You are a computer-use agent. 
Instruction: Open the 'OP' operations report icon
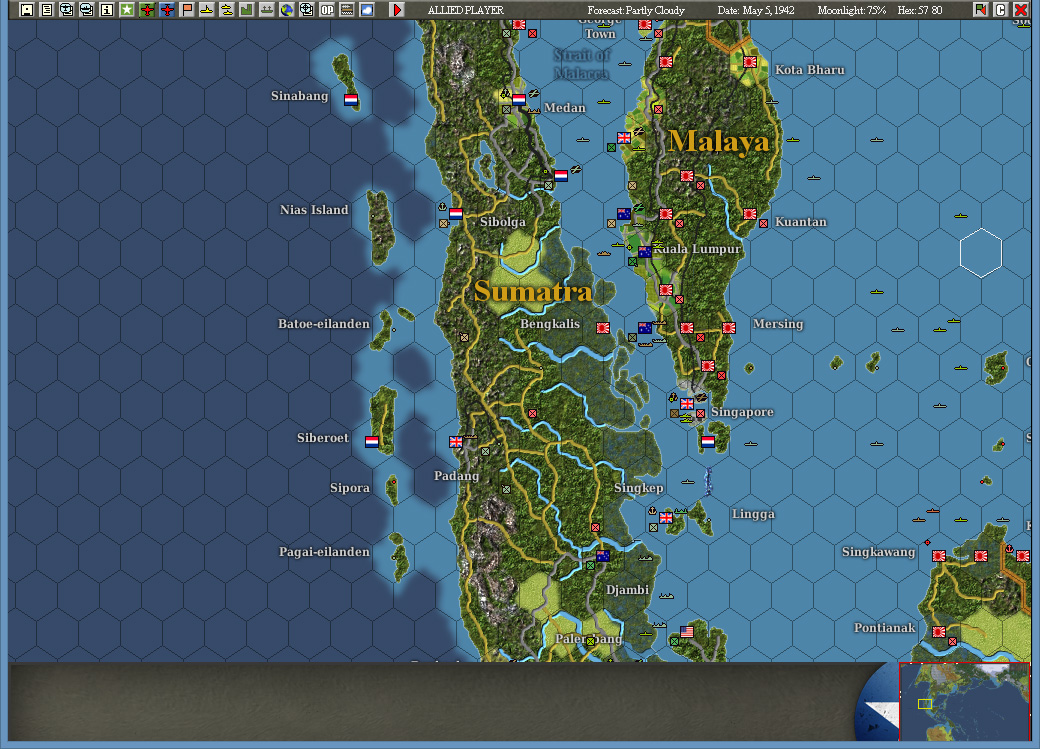[x=327, y=8]
